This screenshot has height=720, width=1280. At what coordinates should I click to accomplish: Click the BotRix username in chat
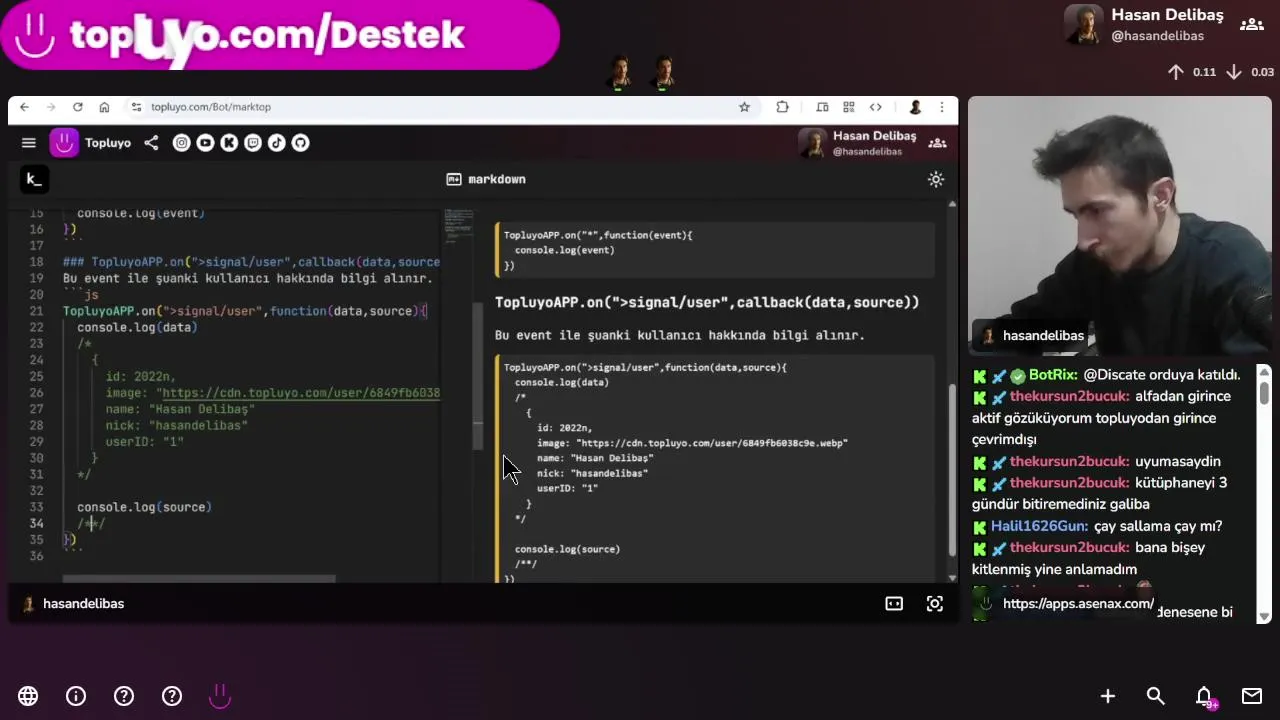tap(1053, 375)
